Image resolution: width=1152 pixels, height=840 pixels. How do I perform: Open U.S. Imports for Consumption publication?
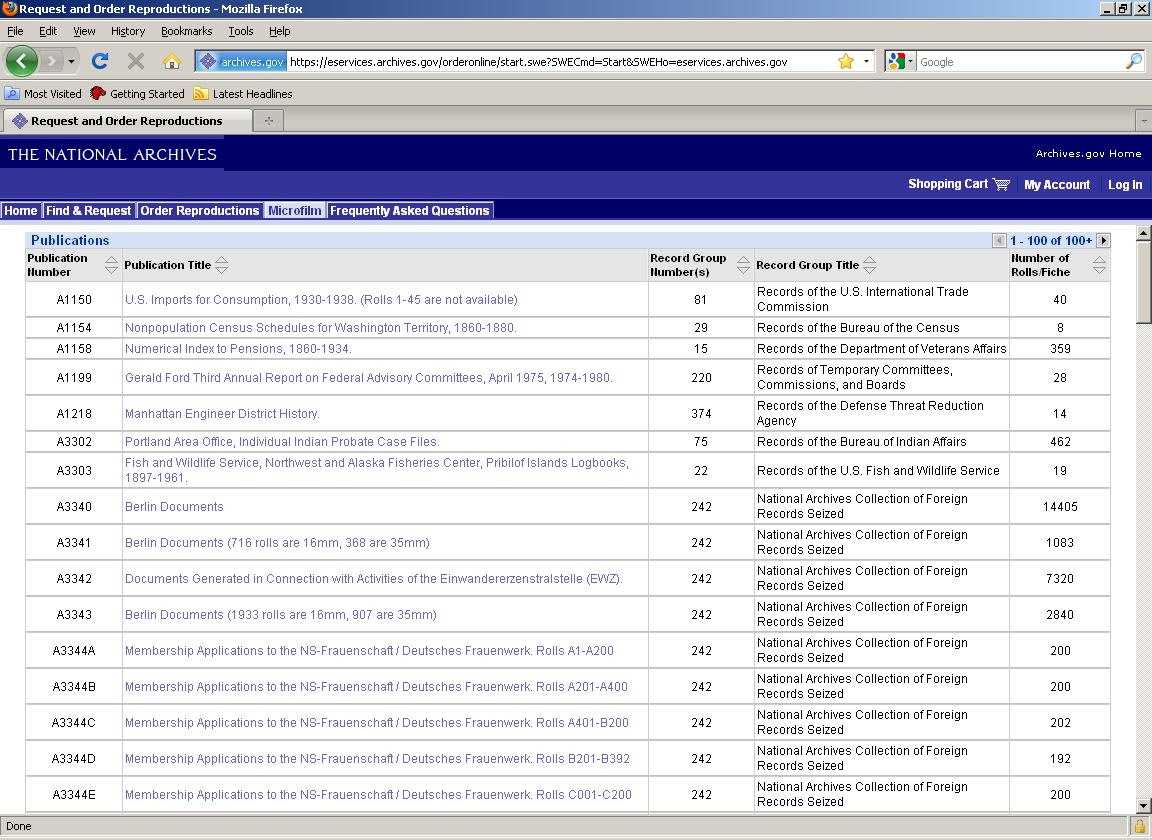(x=321, y=299)
